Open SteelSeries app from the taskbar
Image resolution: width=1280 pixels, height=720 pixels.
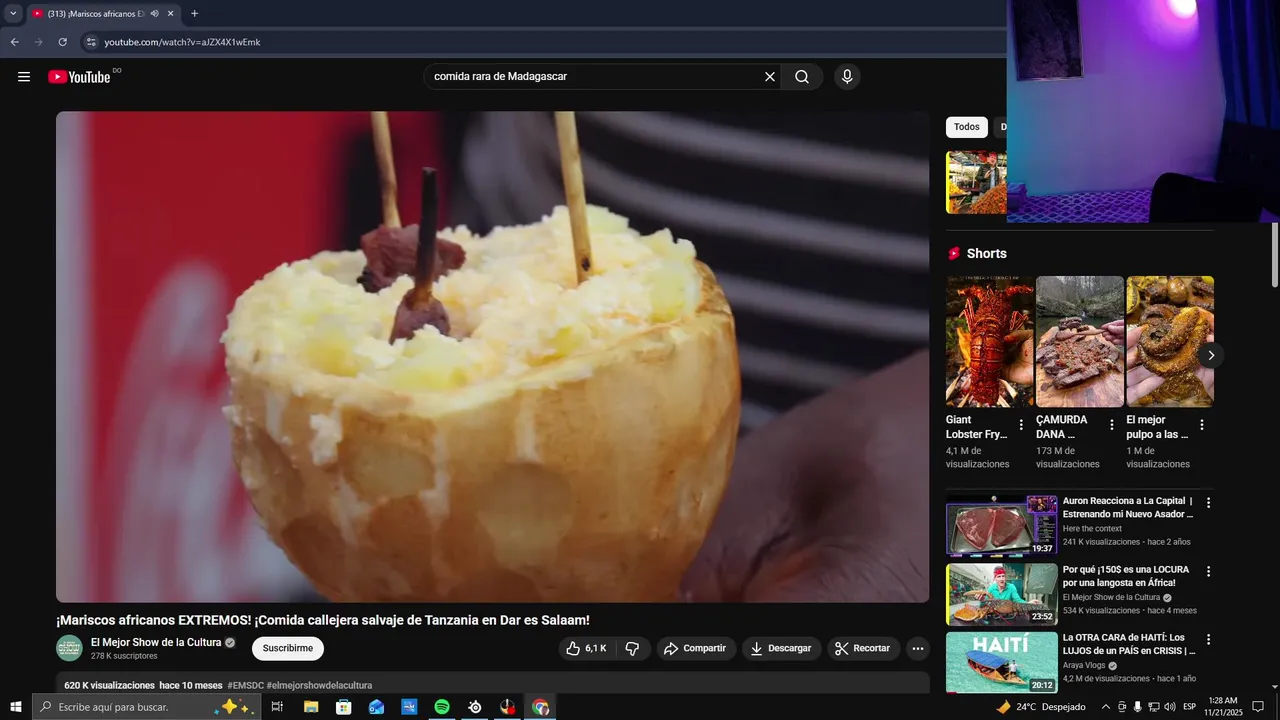pos(475,707)
